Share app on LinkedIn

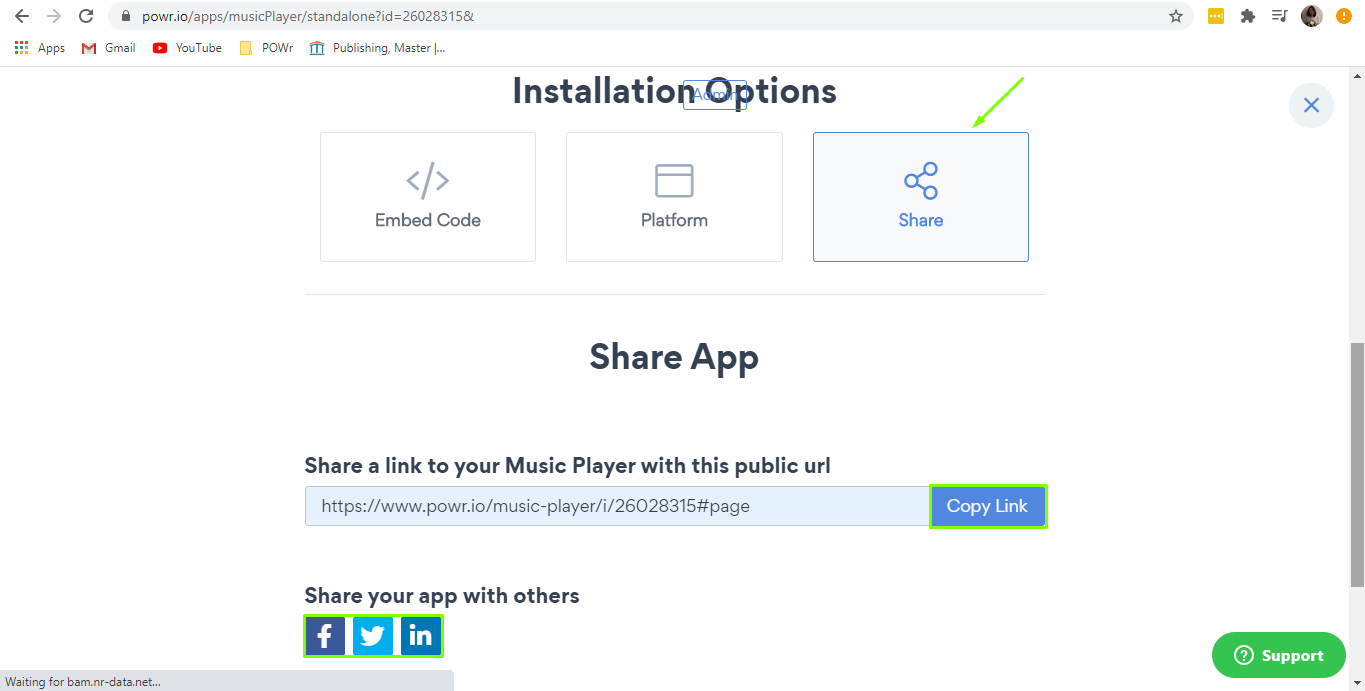coord(421,636)
